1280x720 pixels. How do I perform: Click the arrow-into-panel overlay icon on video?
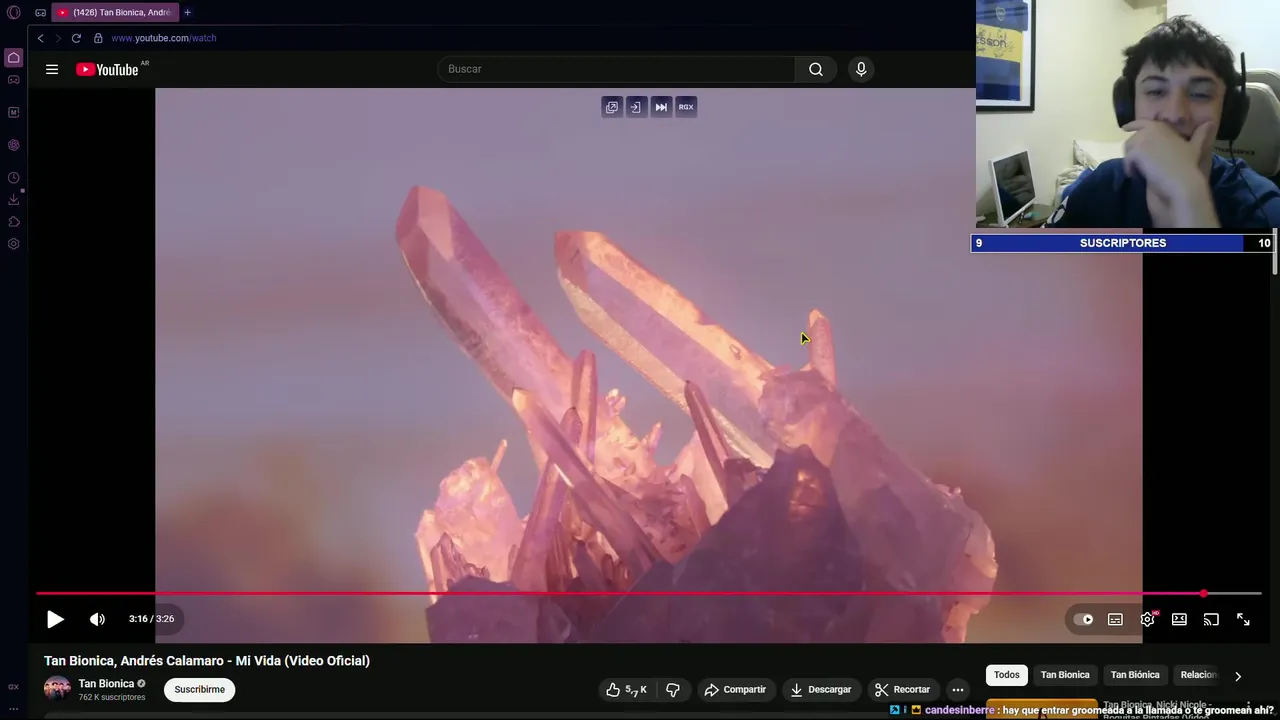636,107
